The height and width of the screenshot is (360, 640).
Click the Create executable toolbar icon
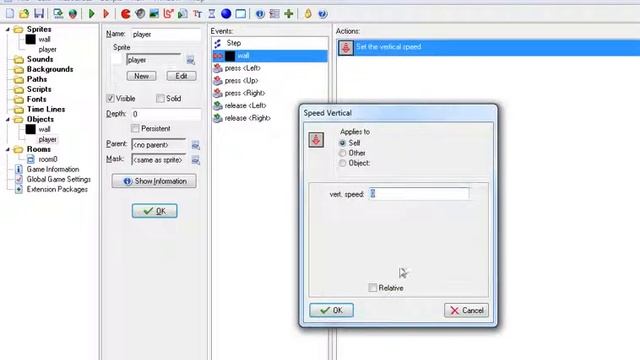point(58,14)
